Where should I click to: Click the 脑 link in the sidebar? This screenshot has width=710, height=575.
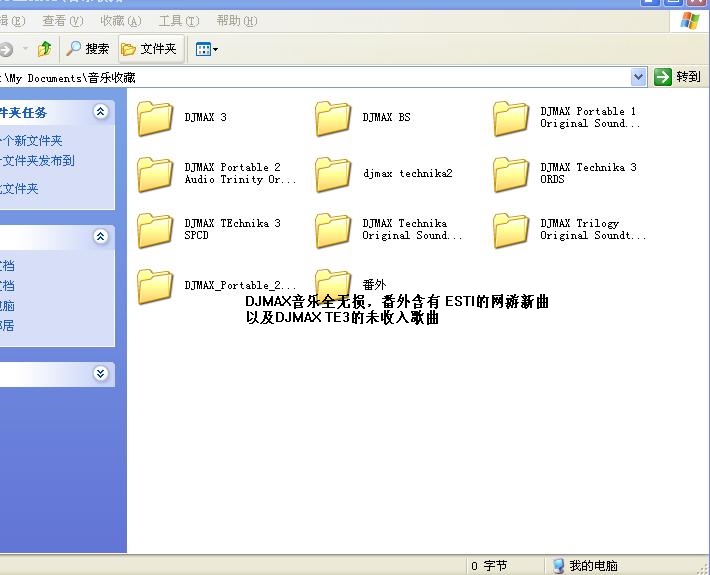click(x=7, y=306)
